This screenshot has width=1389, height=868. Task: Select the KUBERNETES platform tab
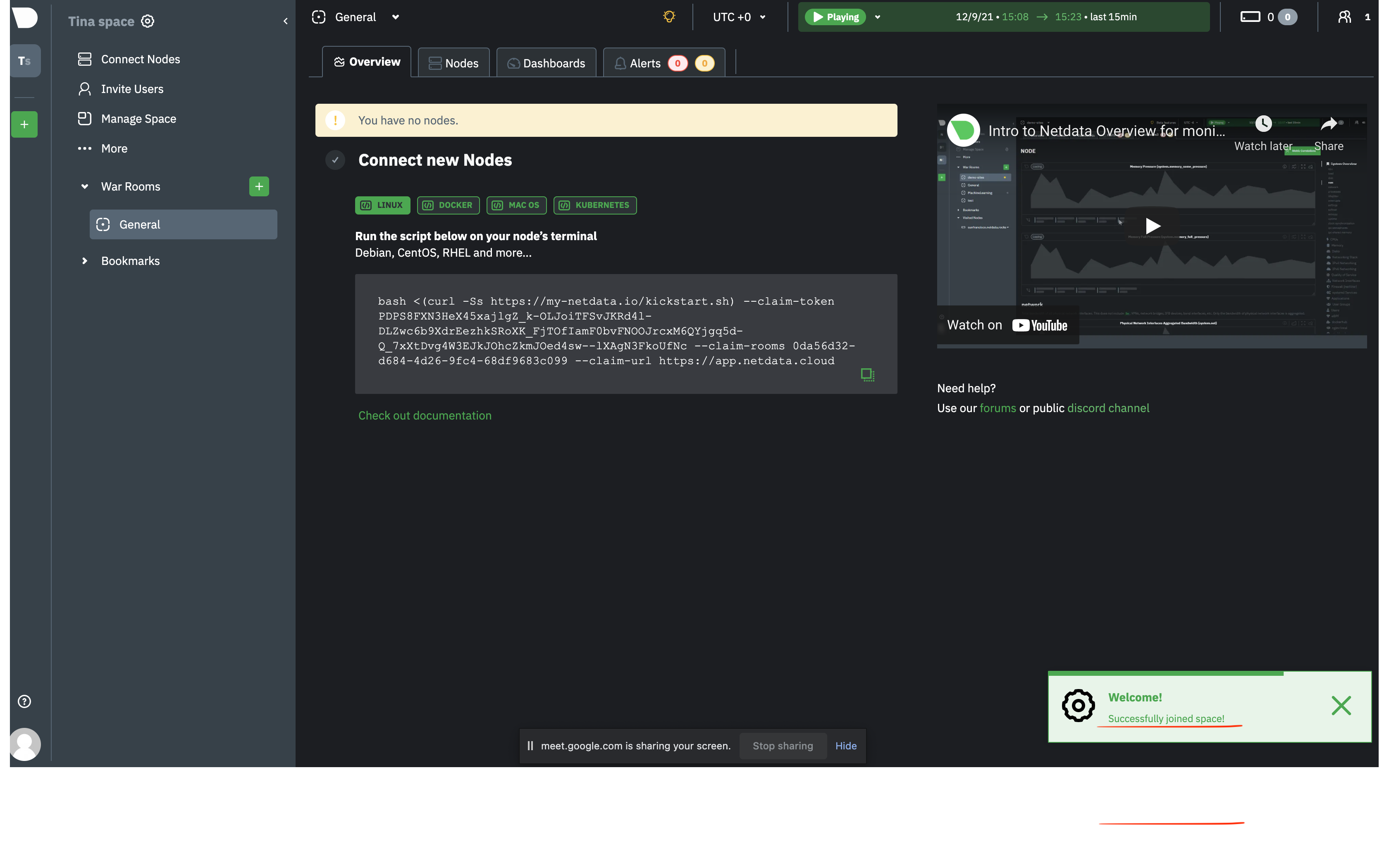click(x=594, y=205)
